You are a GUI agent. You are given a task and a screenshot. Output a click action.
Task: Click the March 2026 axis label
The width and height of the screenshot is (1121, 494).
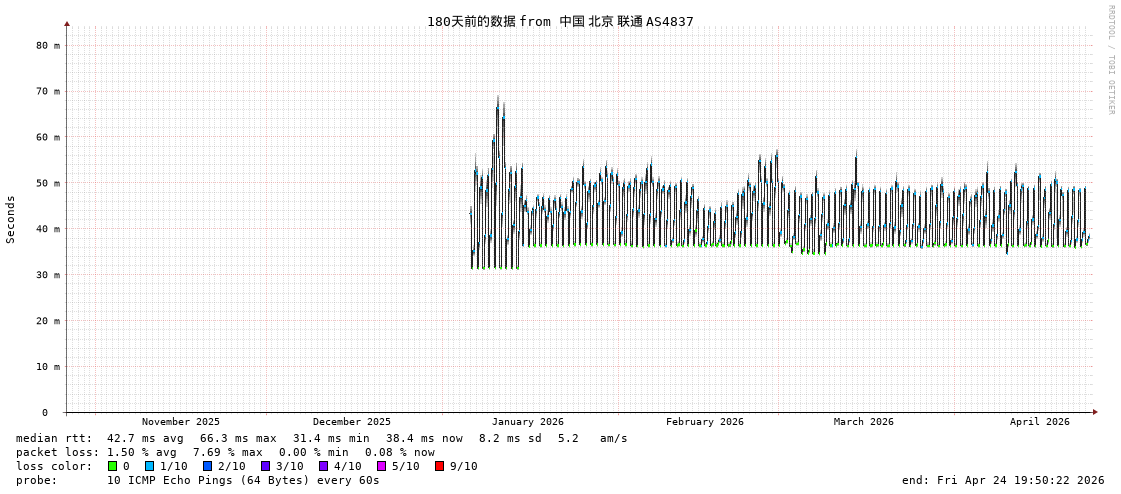tap(864, 422)
